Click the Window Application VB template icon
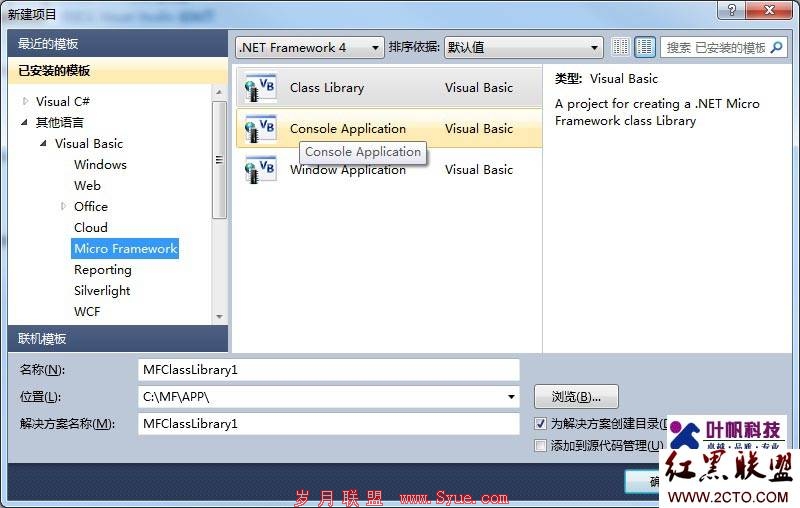Image resolution: width=800 pixels, height=508 pixels. tap(260, 169)
